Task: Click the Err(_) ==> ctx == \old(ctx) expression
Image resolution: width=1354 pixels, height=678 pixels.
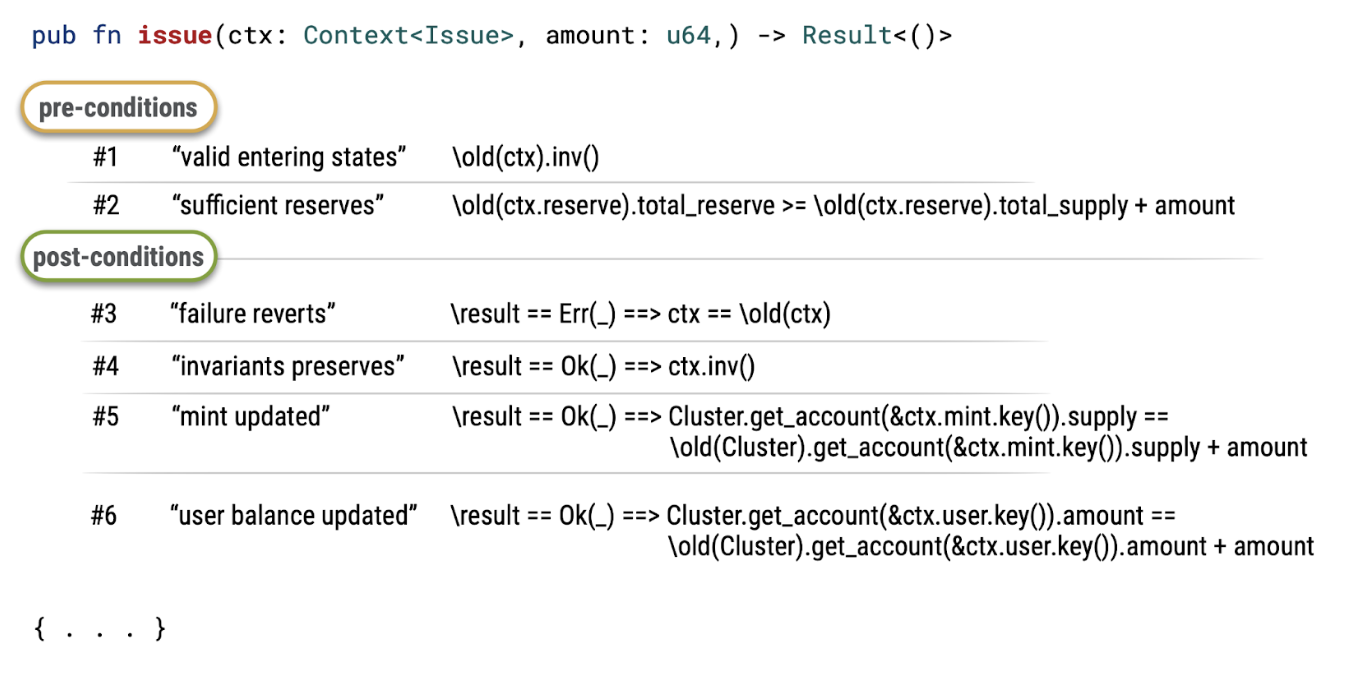Action: (641, 314)
